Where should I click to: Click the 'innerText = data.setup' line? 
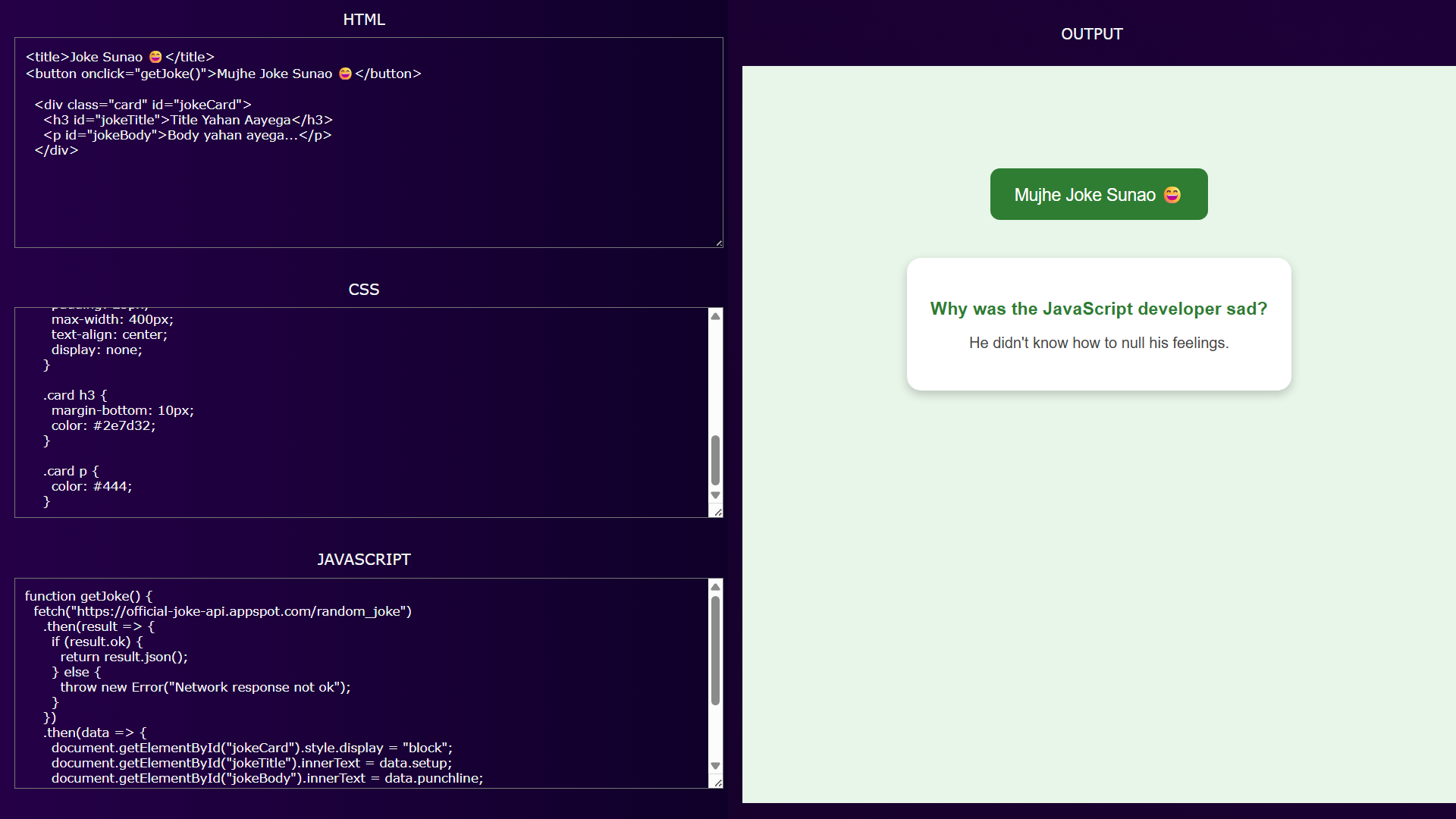tap(252, 763)
